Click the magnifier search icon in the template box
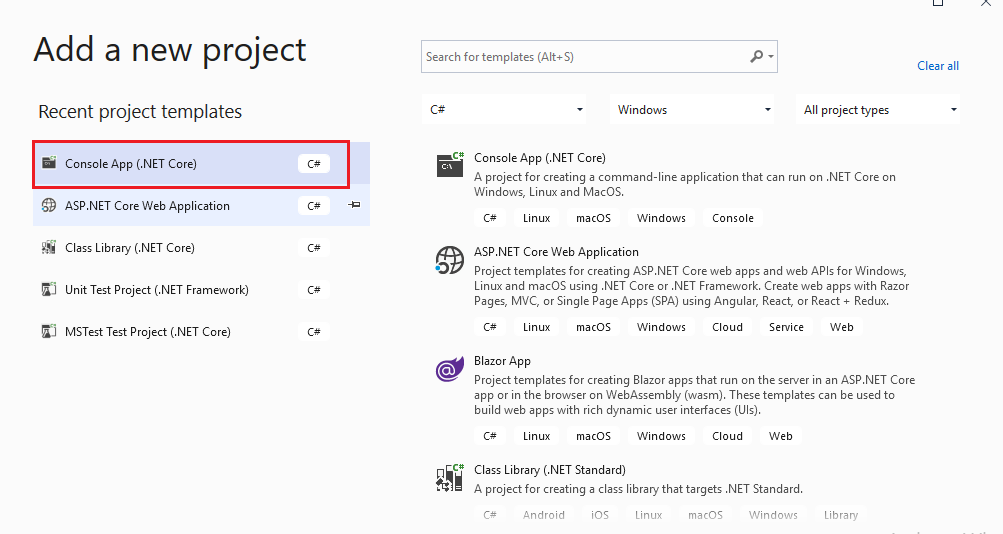 tap(757, 56)
